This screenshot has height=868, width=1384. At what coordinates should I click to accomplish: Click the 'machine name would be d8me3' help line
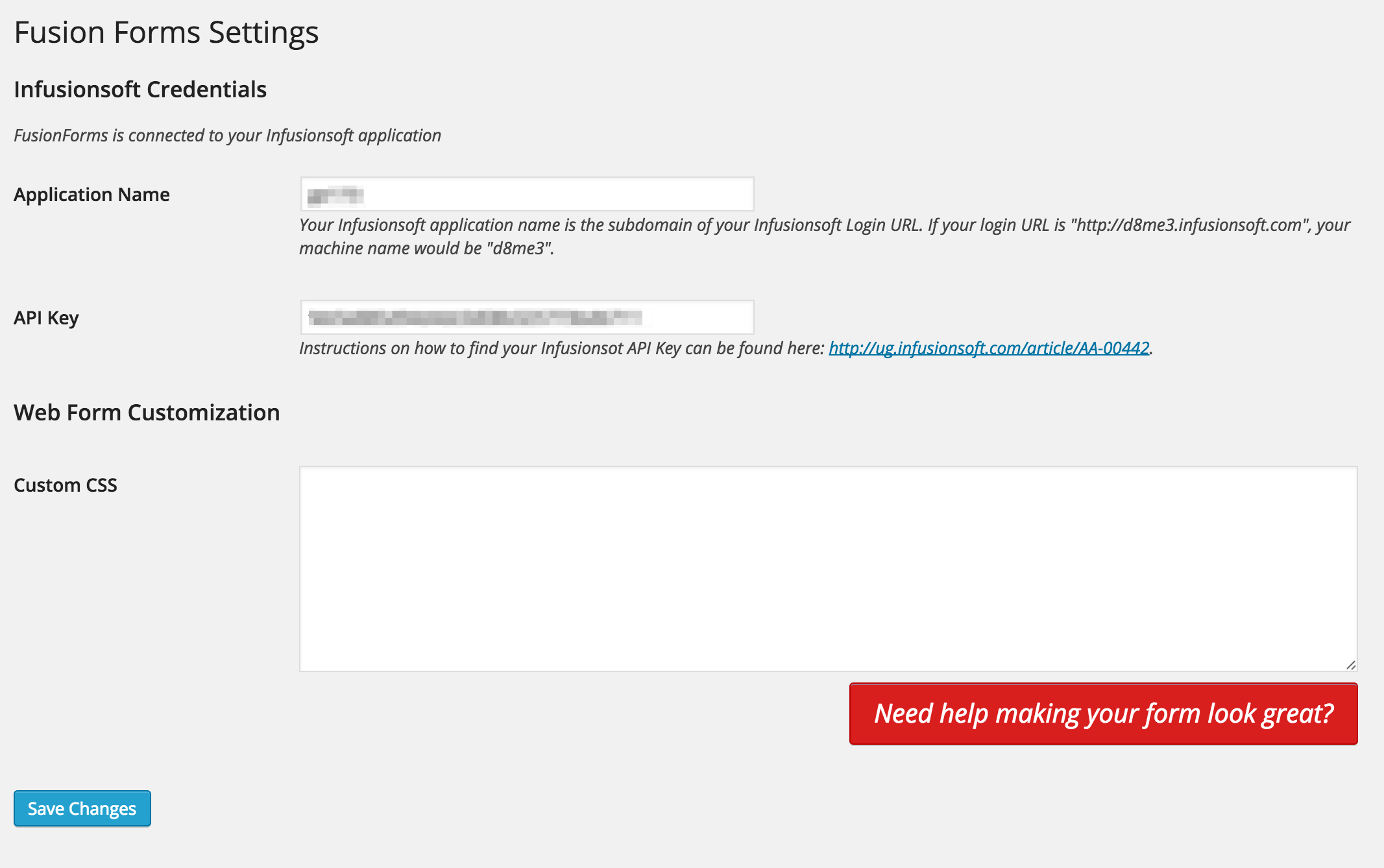(x=426, y=248)
